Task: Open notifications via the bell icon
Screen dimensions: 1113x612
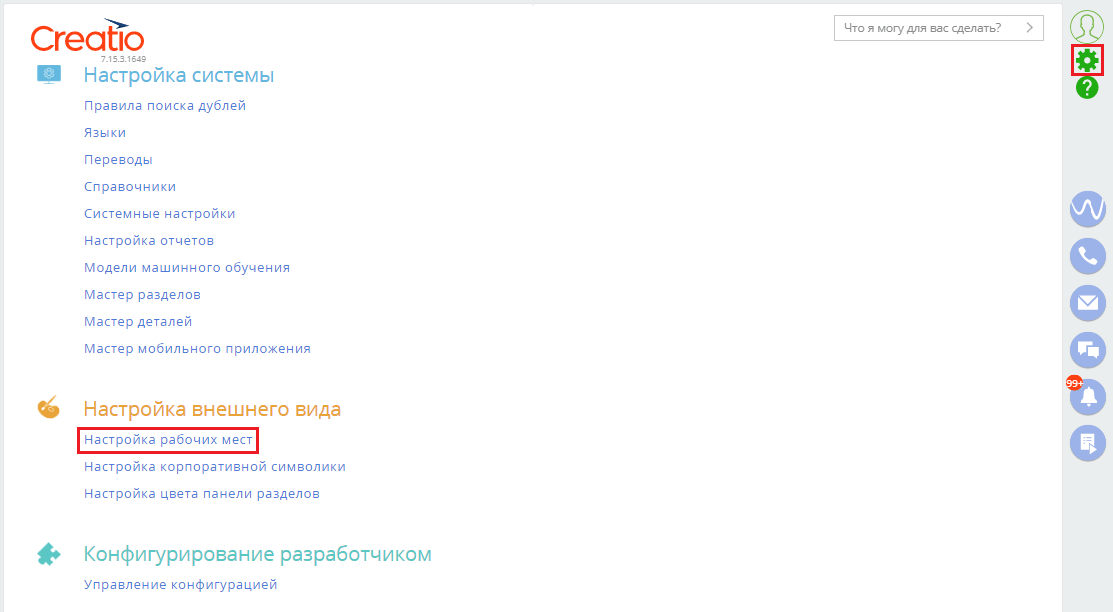Action: 1087,398
